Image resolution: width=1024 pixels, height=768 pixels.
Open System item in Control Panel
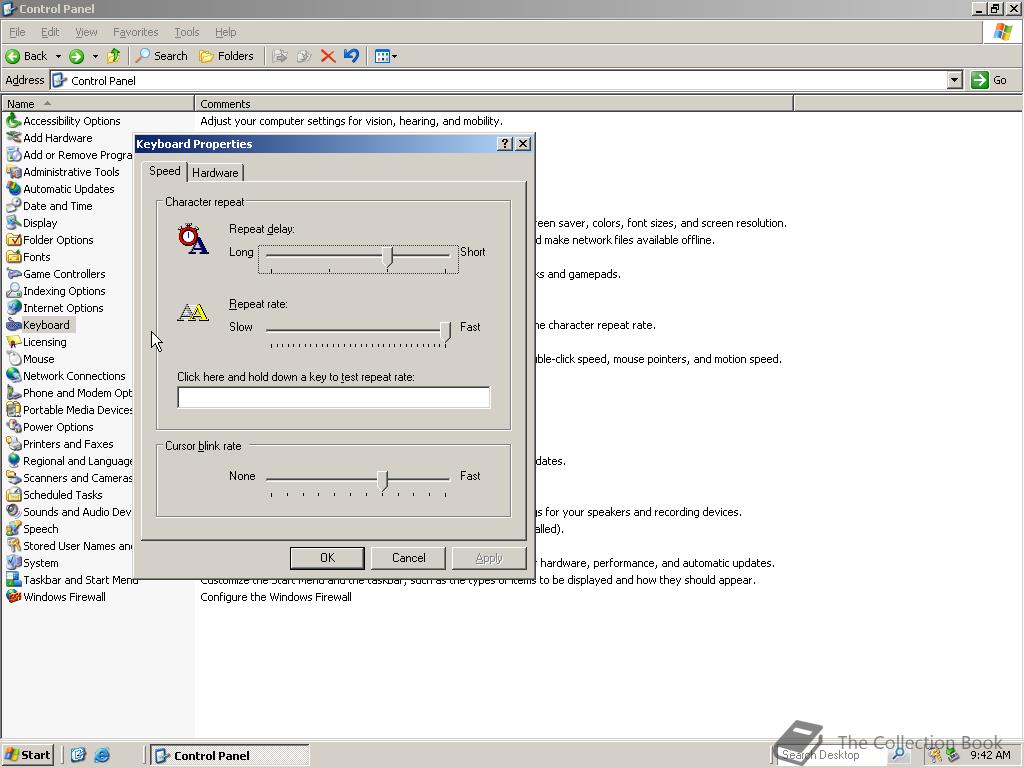[32, 562]
